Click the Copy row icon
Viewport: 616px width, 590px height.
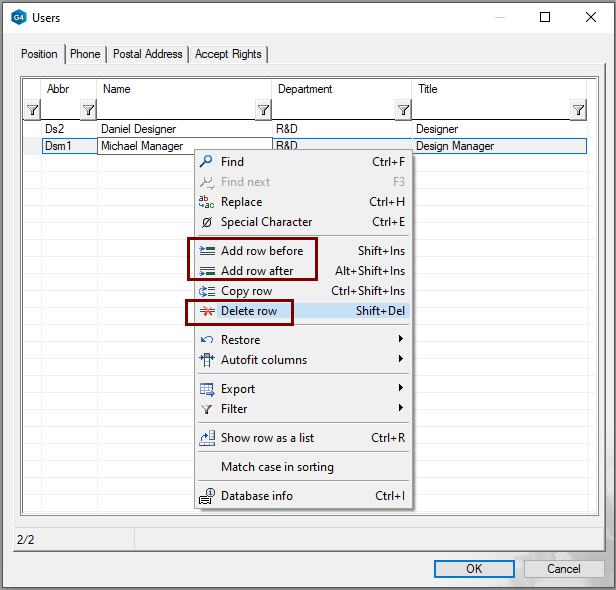207,291
